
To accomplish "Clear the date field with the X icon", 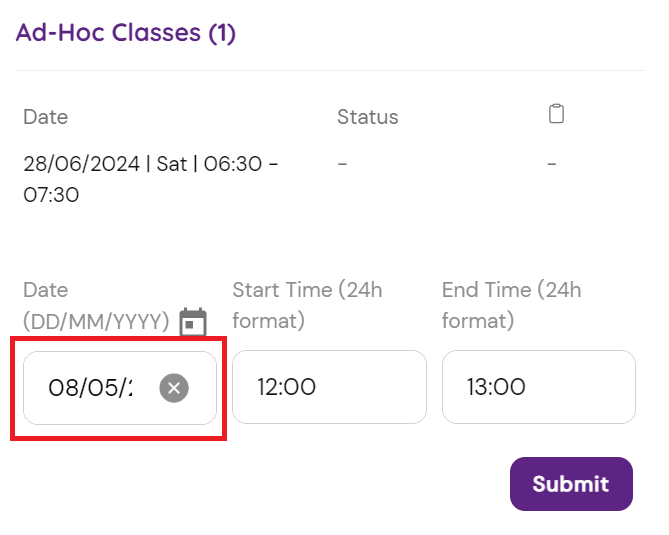I will pyautogui.click(x=174, y=388).
